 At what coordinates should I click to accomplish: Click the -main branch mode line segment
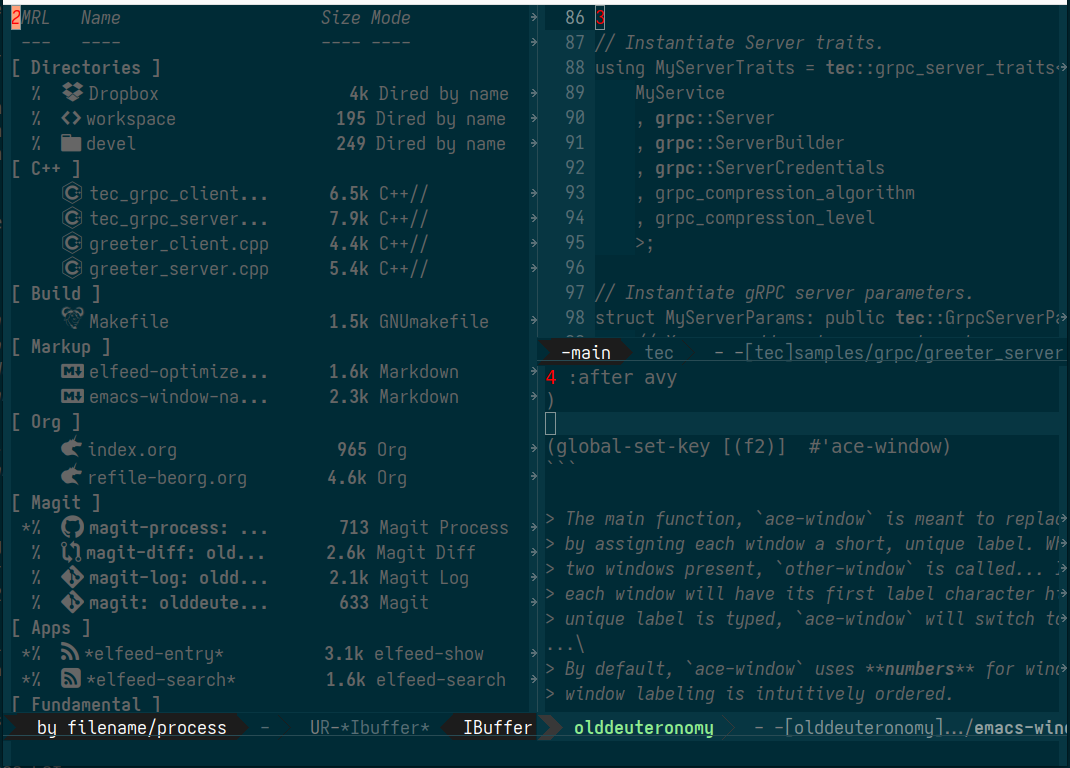point(585,352)
